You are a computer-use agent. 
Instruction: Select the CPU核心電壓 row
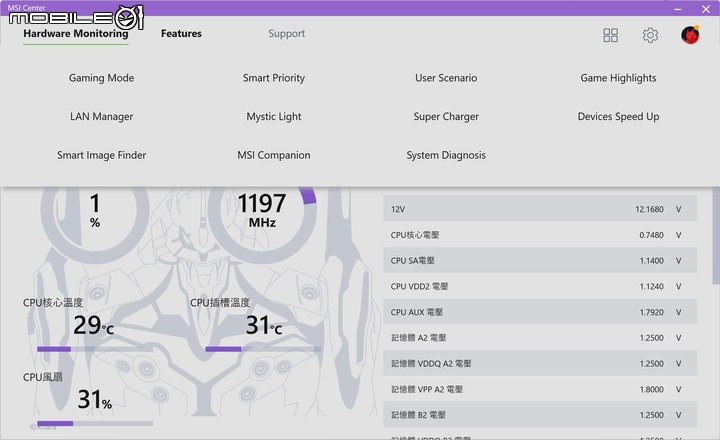point(540,235)
